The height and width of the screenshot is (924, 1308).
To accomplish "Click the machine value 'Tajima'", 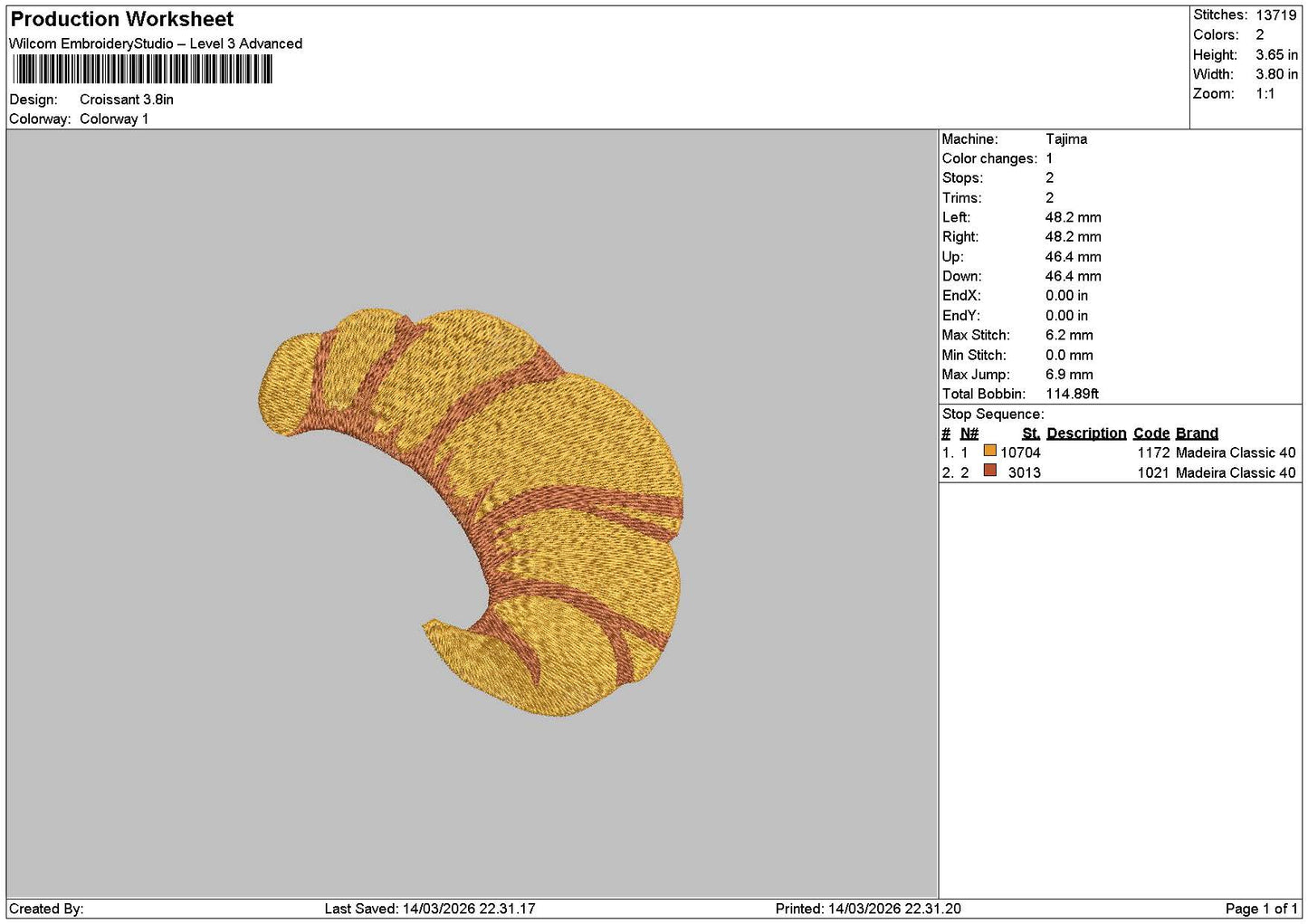I will point(1066,139).
